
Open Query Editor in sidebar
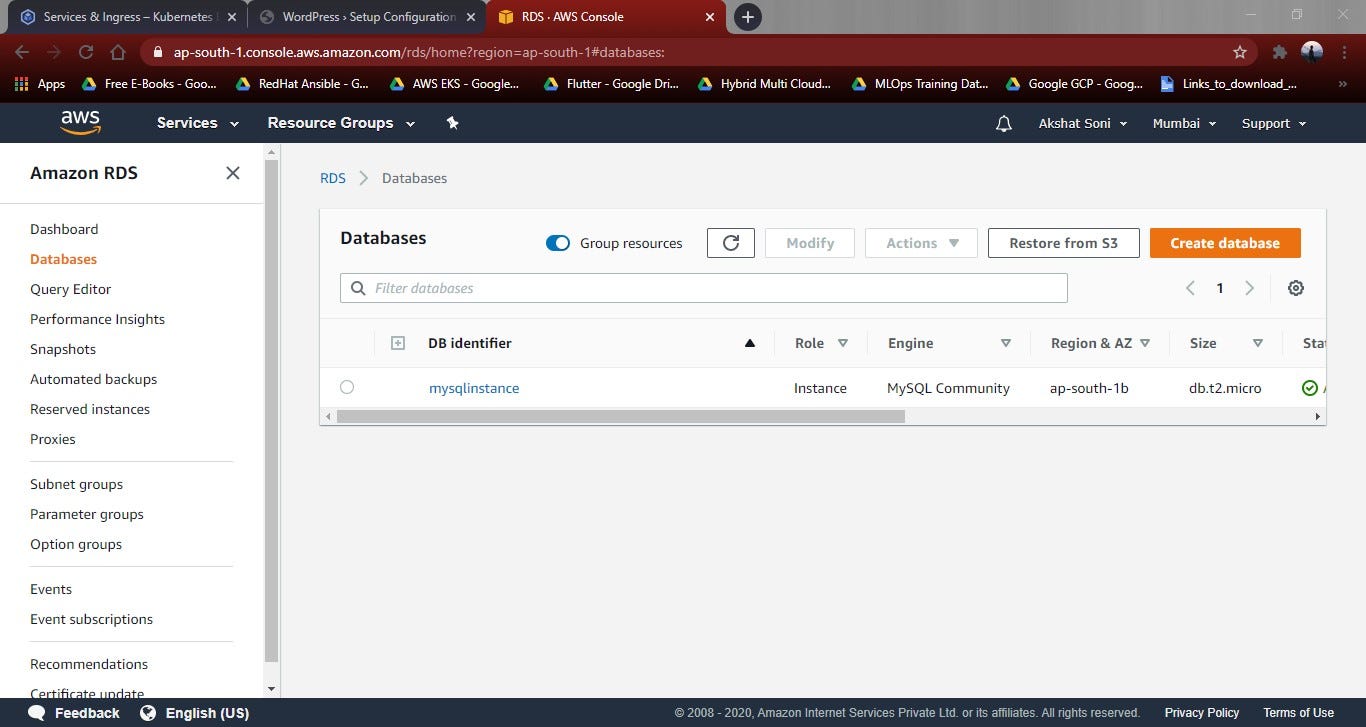point(71,289)
